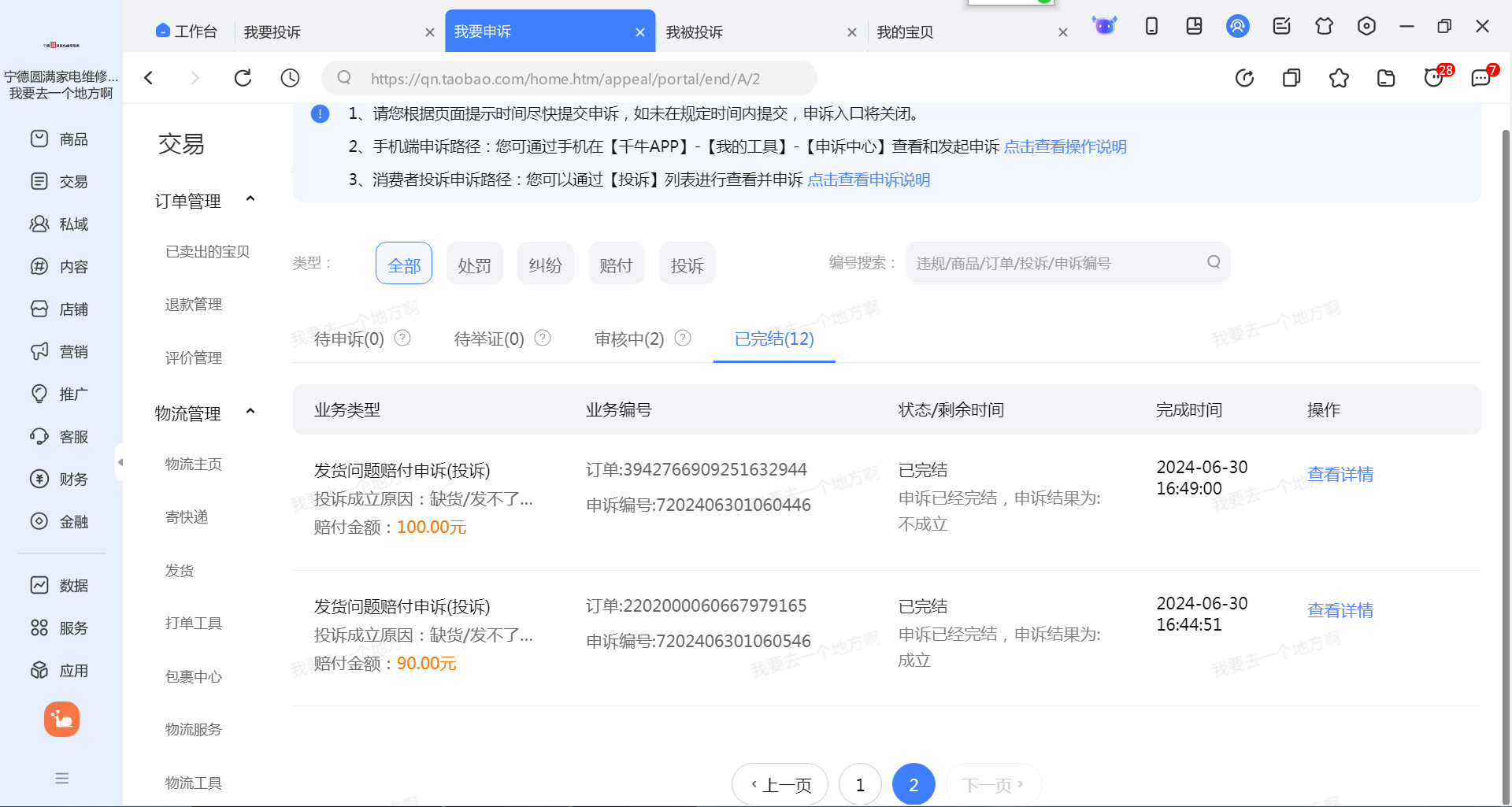
Task: Go to previous page 上一页
Action: (x=780, y=784)
